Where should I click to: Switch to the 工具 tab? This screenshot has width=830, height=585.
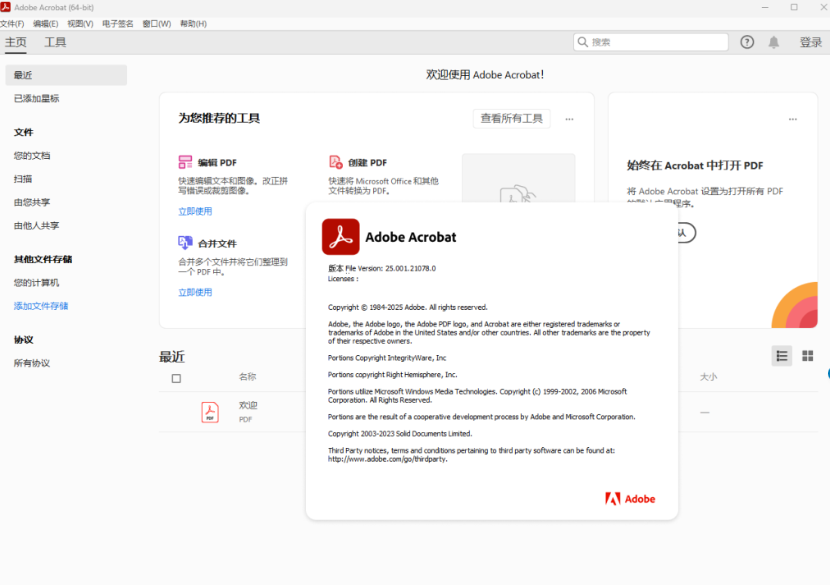(x=55, y=42)
